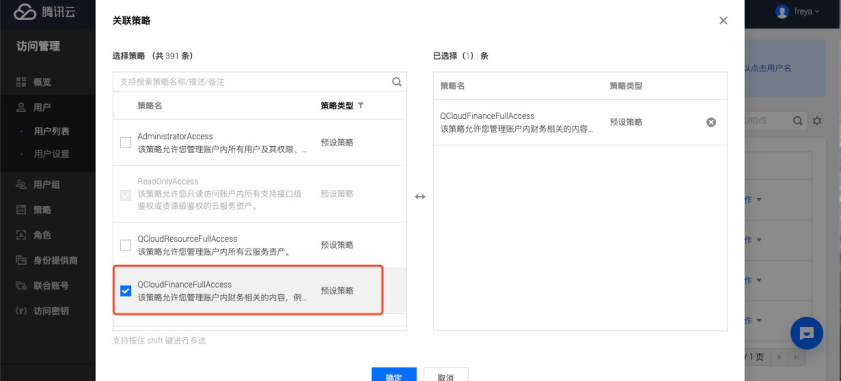Viewport: 841px width, 381px height.
Task: Click the transfer arrows between lists
Action: 420,197
